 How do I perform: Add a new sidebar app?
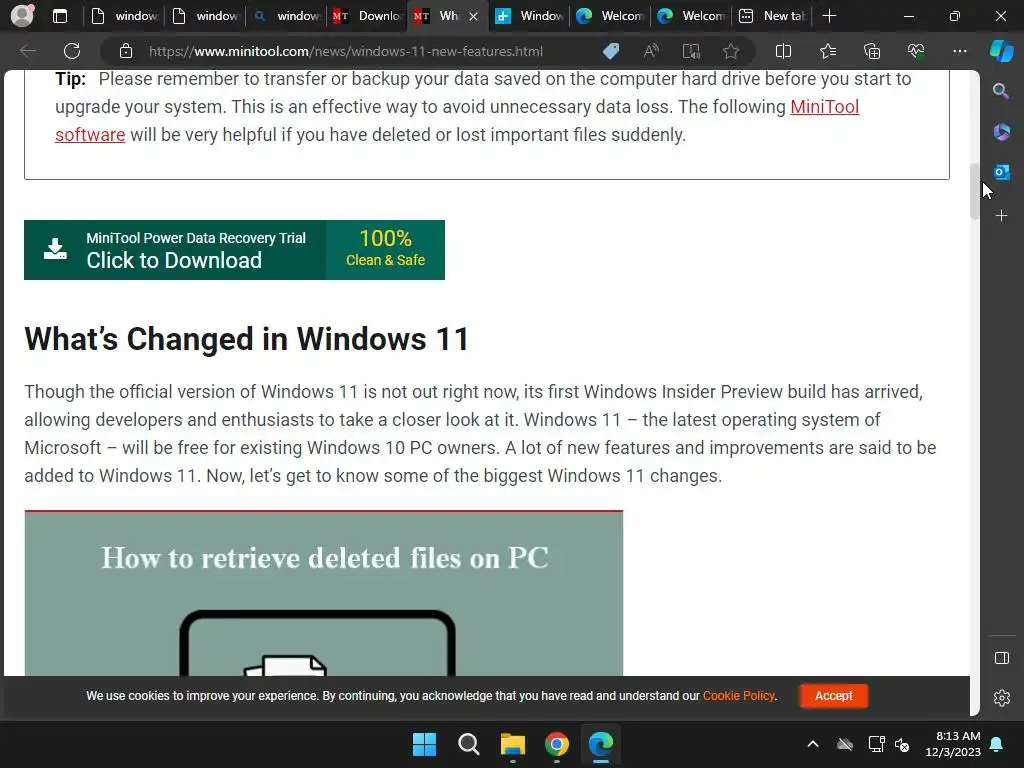tap(1001, 216)
